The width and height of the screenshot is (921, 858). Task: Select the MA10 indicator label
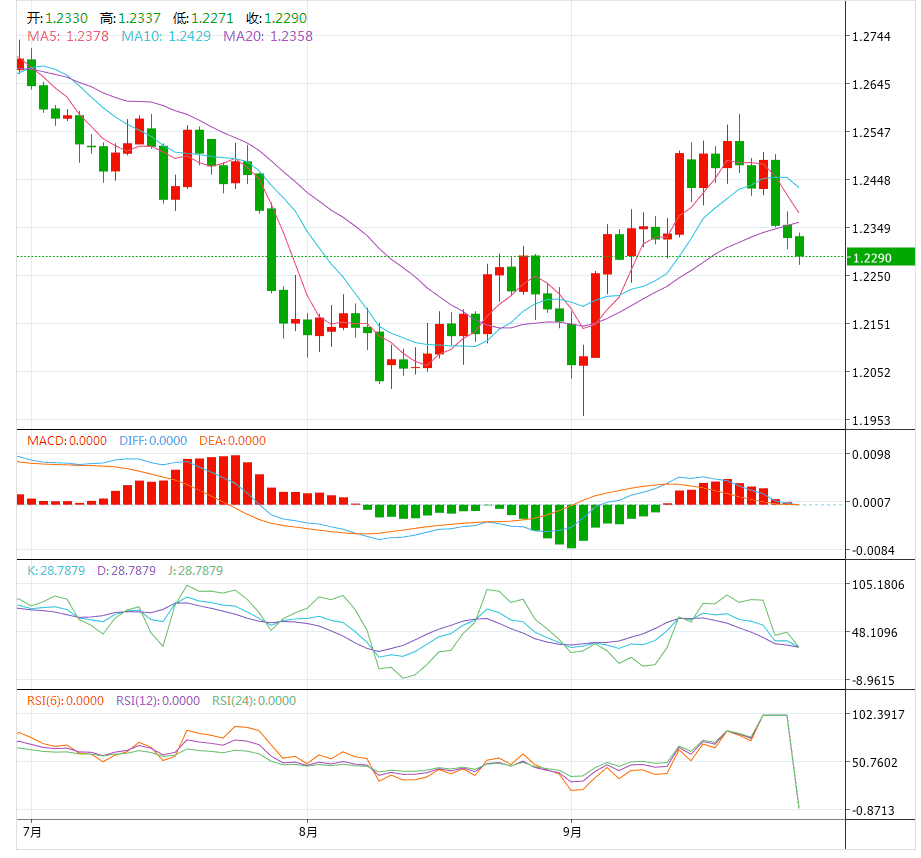[x=166, y=36]
